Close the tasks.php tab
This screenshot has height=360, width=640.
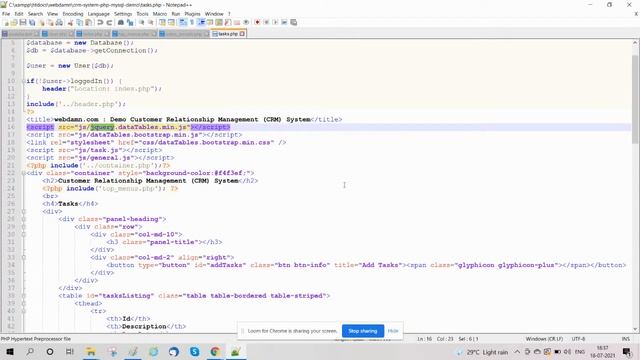242,34
